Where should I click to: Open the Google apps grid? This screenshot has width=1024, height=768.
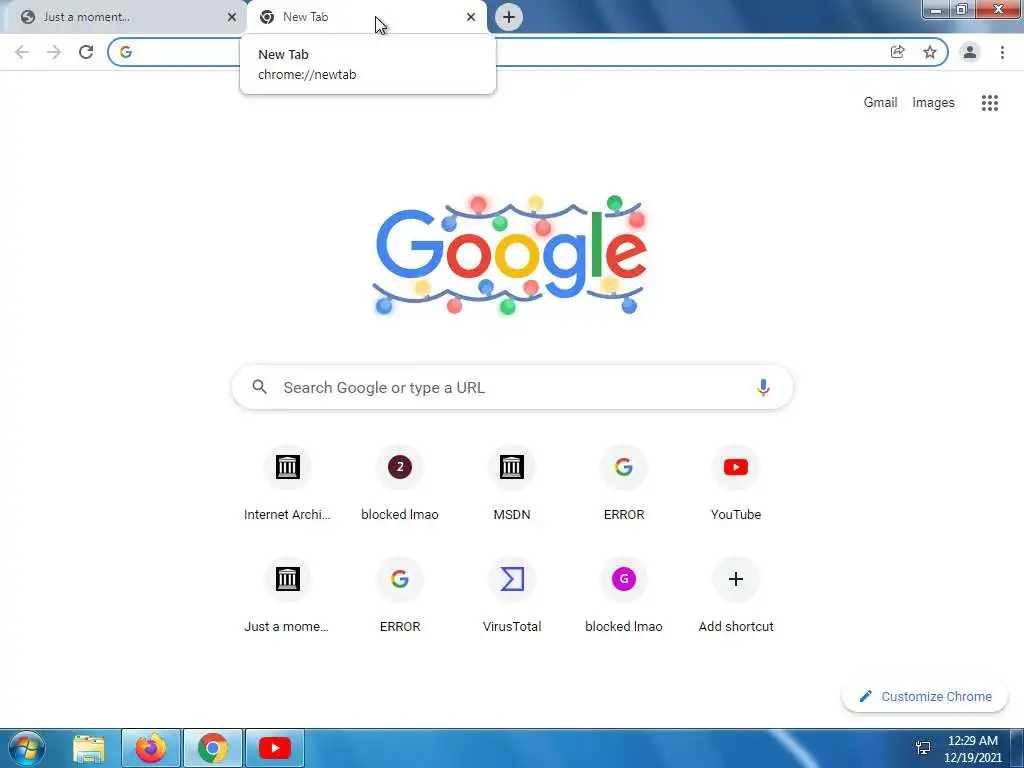pos(989,103)
